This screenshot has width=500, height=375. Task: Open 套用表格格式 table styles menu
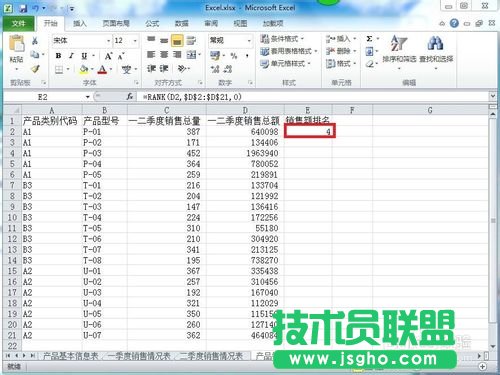click(x=288, y=51)
